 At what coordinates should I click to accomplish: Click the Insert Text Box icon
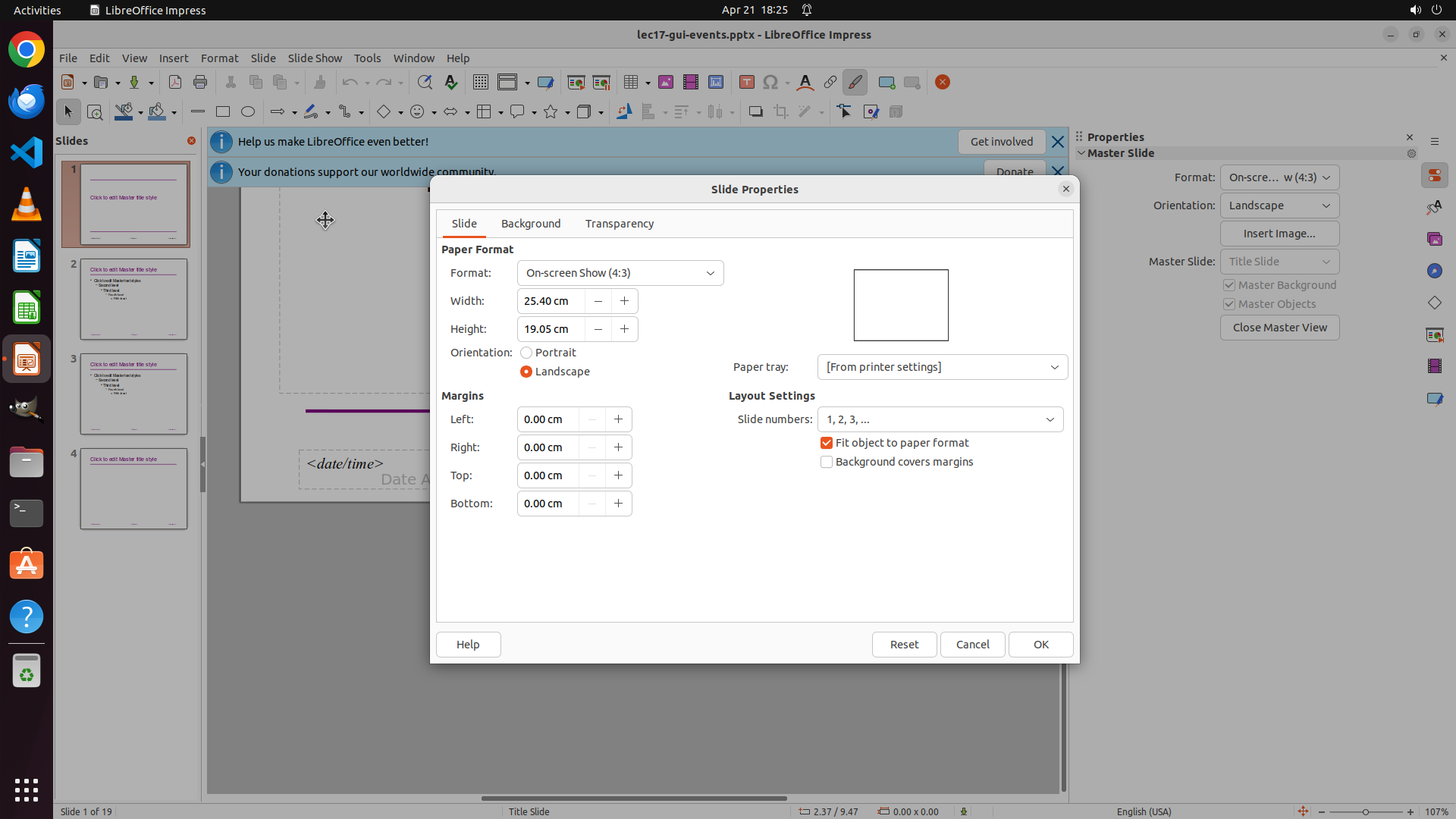[746, 82]
